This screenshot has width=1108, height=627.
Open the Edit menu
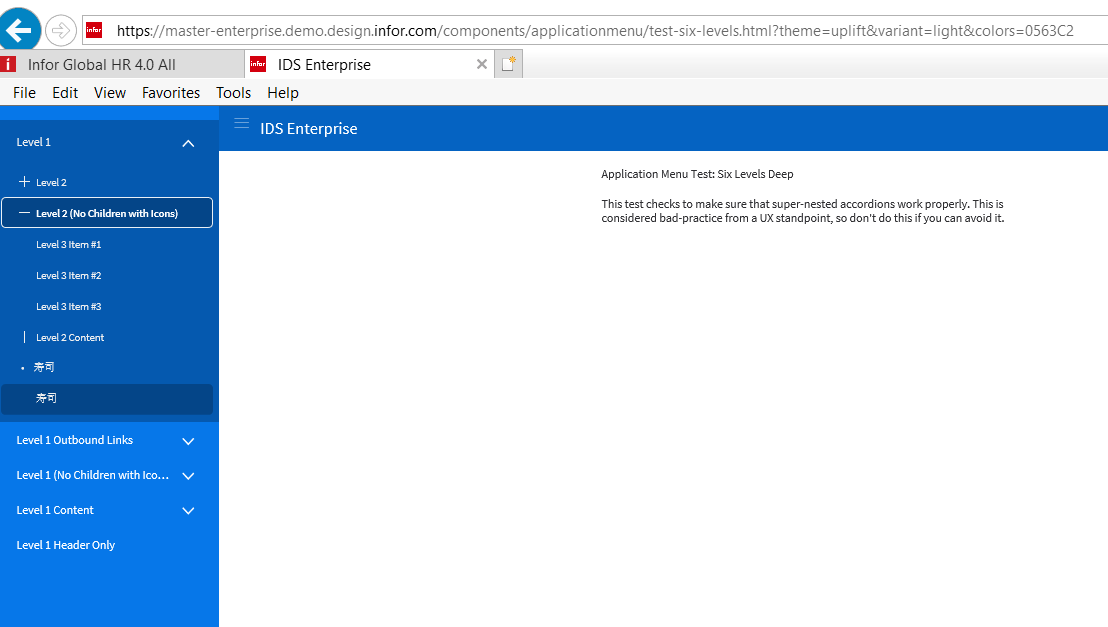click(x=65, y=93)
